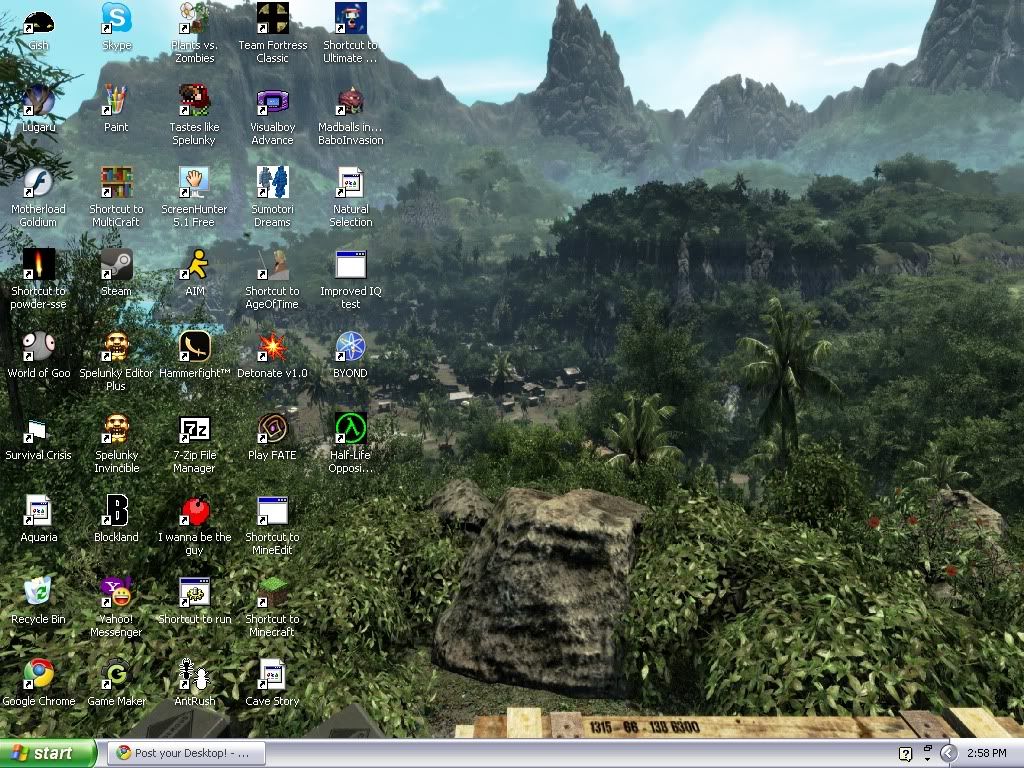Viewport: 1024px width, 768px height.
Task: Click the Detonate v1.0 icon
Action: click(272, 347)
